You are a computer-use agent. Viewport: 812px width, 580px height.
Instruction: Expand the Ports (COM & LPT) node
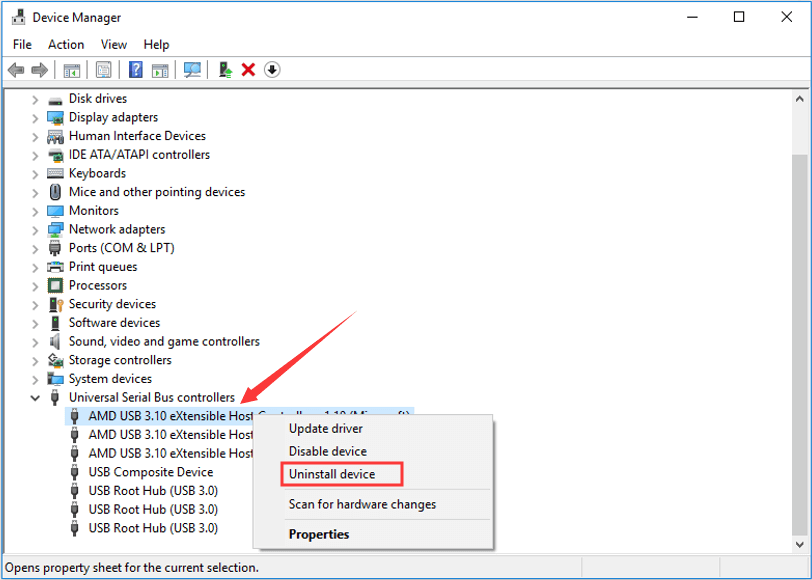[x=35, y=249]
